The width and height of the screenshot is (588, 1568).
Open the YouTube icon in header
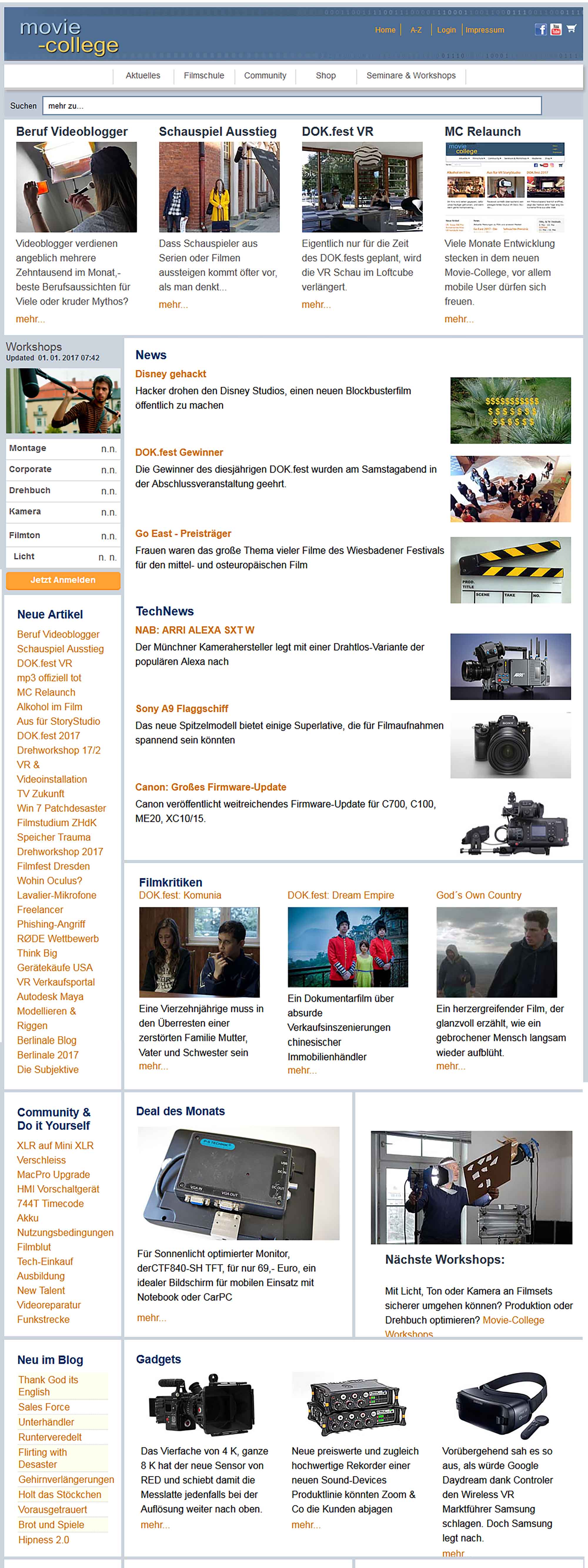tap(556, 29)
